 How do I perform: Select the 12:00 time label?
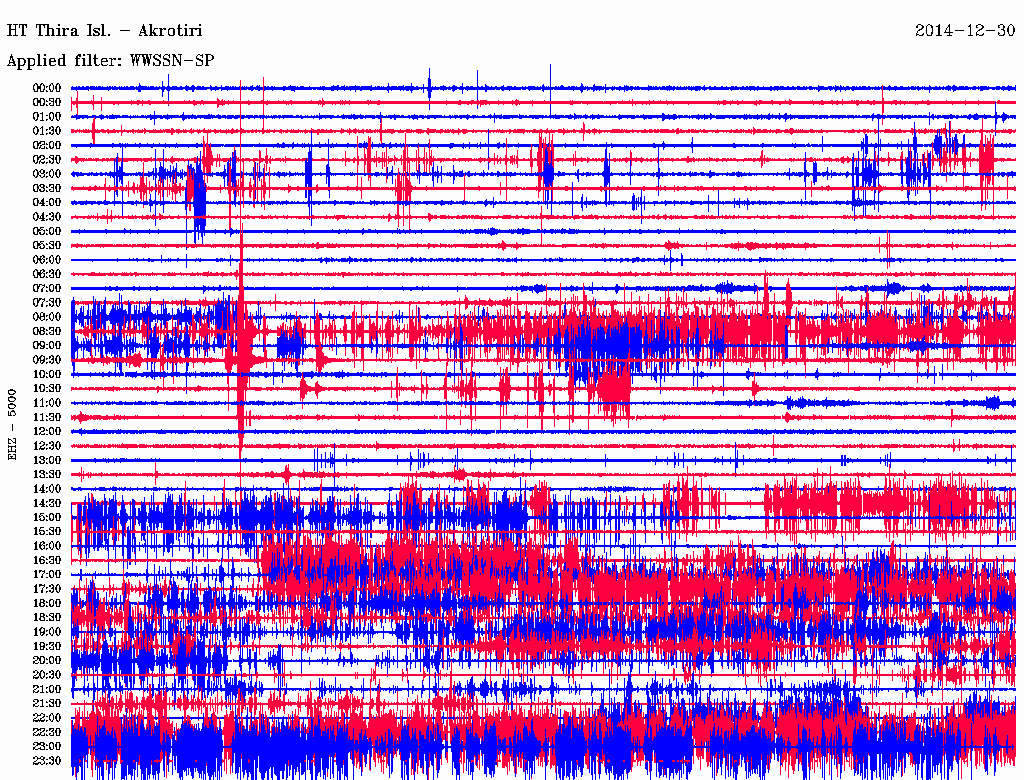(x=47, y=432)
